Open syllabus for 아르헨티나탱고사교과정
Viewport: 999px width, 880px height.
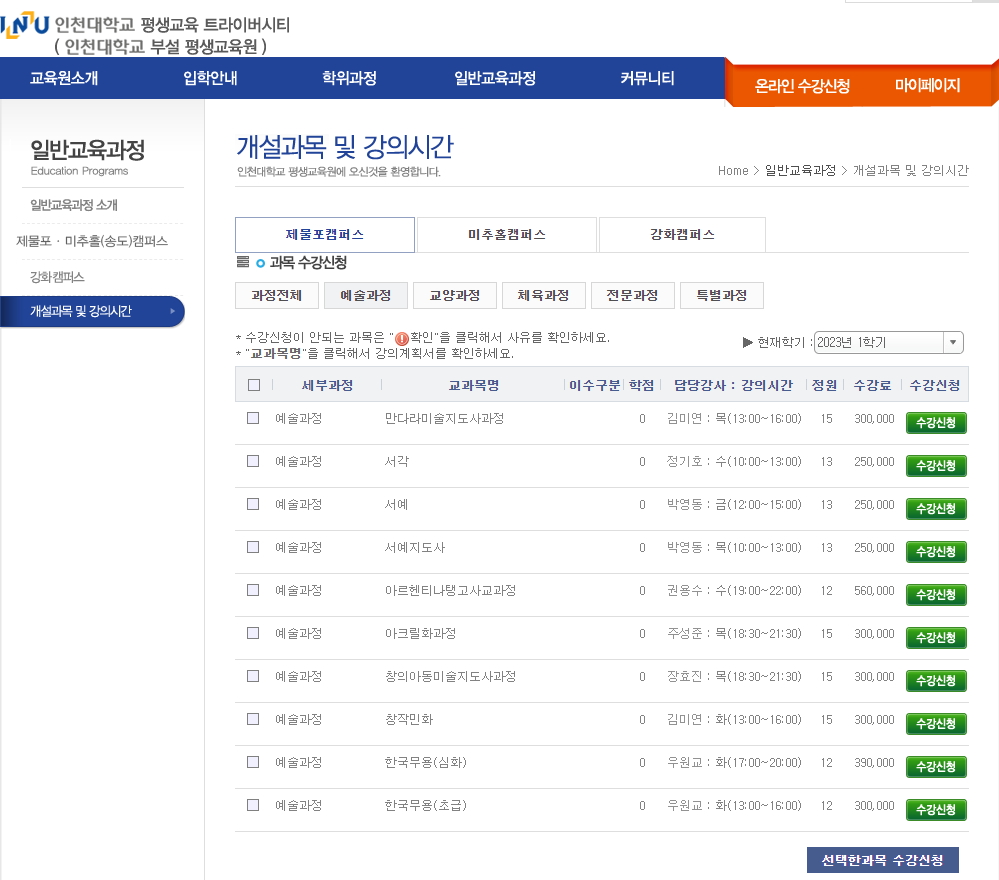point(450,591)
